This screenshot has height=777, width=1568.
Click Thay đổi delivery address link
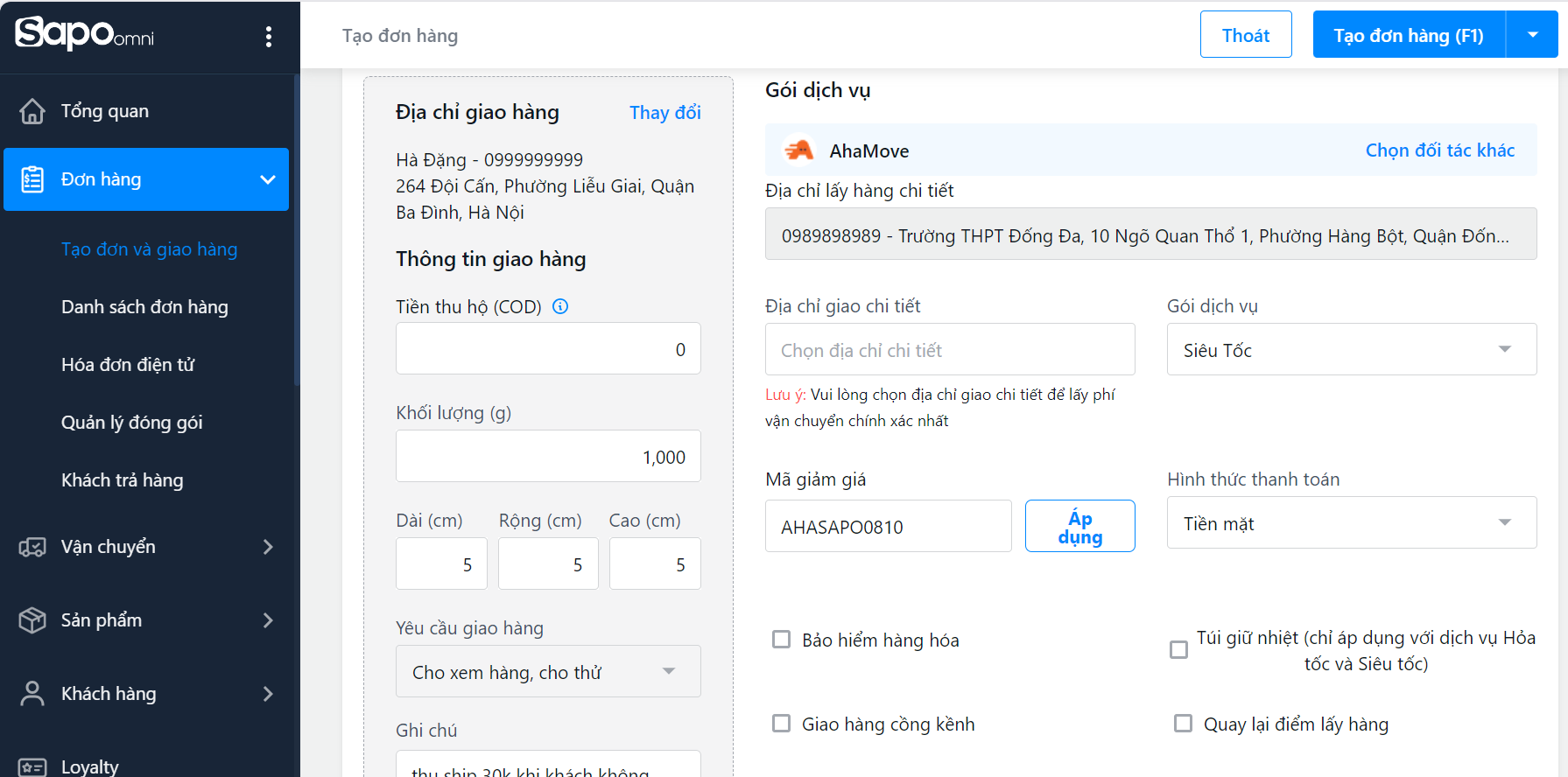coord(664,112)
